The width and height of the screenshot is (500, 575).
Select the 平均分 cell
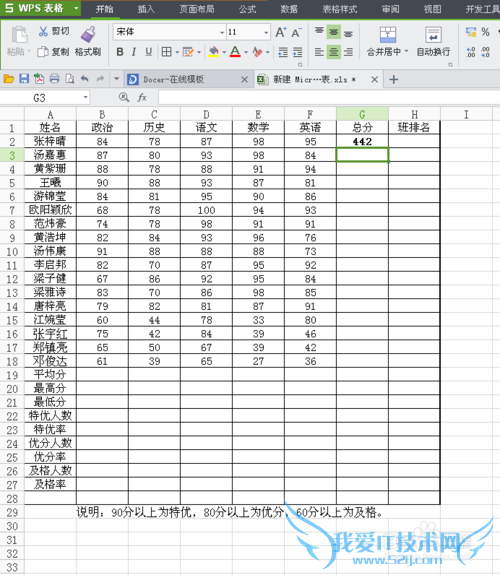pyautogui.click(x=50, y=375)
